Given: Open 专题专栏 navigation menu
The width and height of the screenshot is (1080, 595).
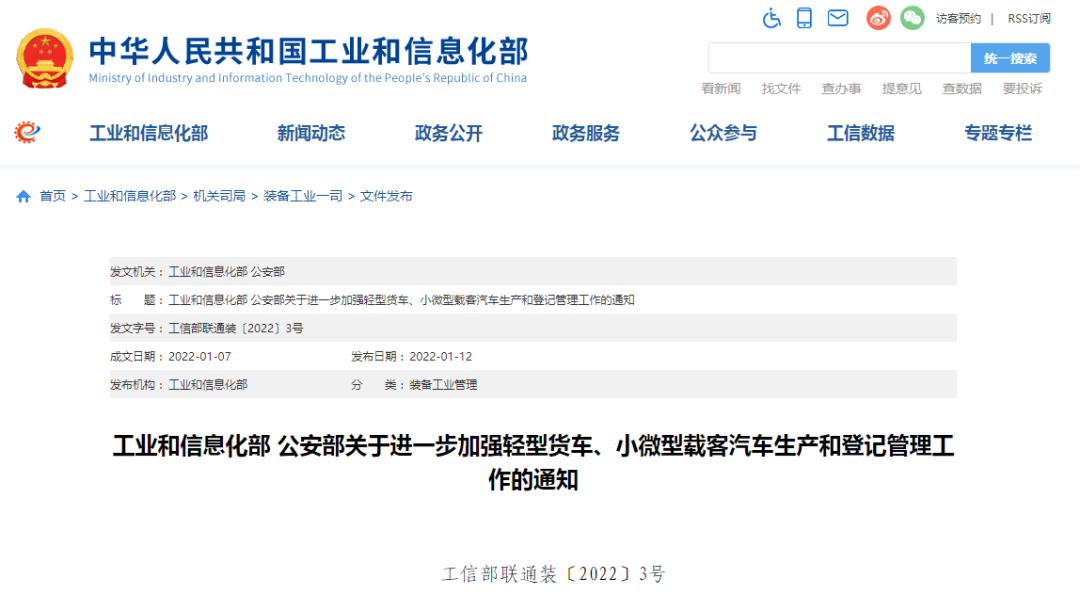Looking at the screenshot, I should [x=998, y=133].
